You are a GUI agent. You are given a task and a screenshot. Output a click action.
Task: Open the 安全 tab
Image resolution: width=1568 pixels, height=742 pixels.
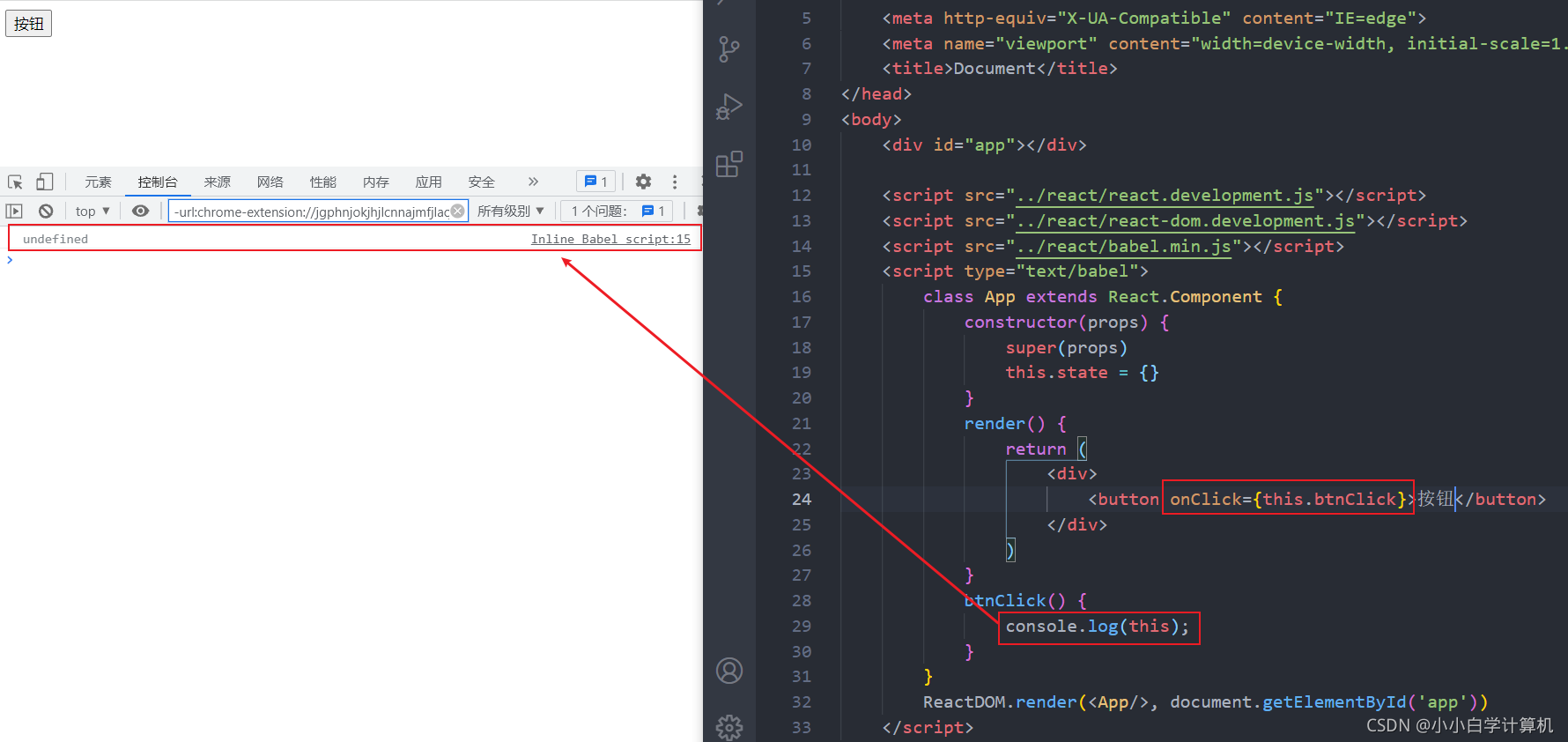coord(481,182)
